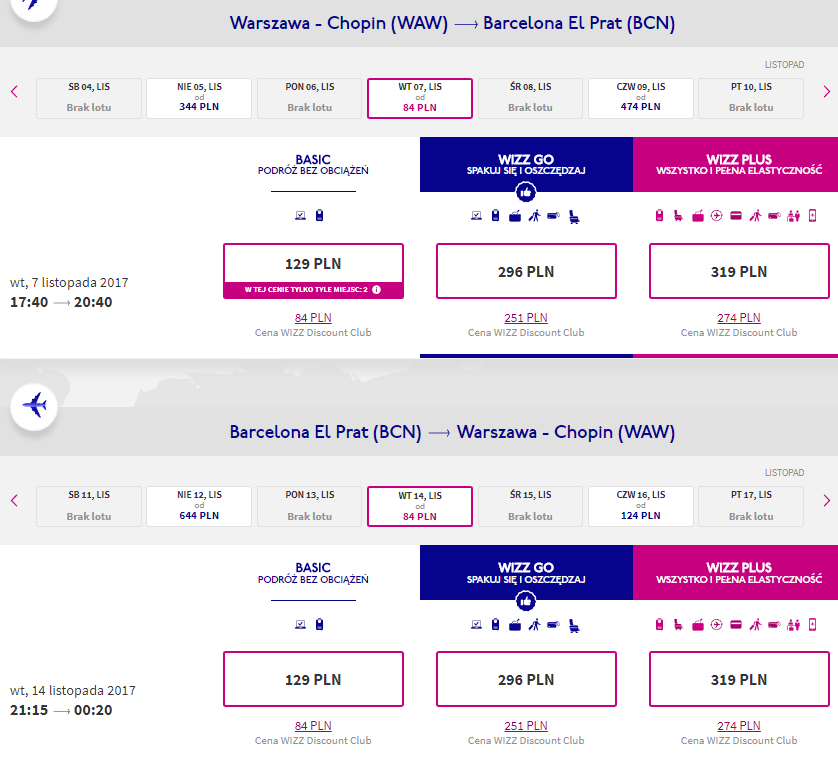Select outbound BASIC fare 129 PLN
838x758 pixels.
tap(313, 264)
